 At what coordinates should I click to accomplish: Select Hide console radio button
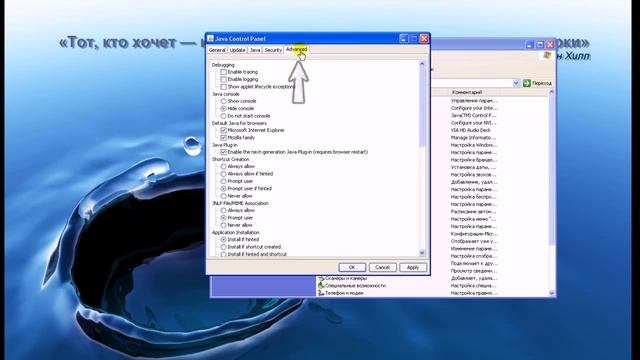(x=223, y=109)
